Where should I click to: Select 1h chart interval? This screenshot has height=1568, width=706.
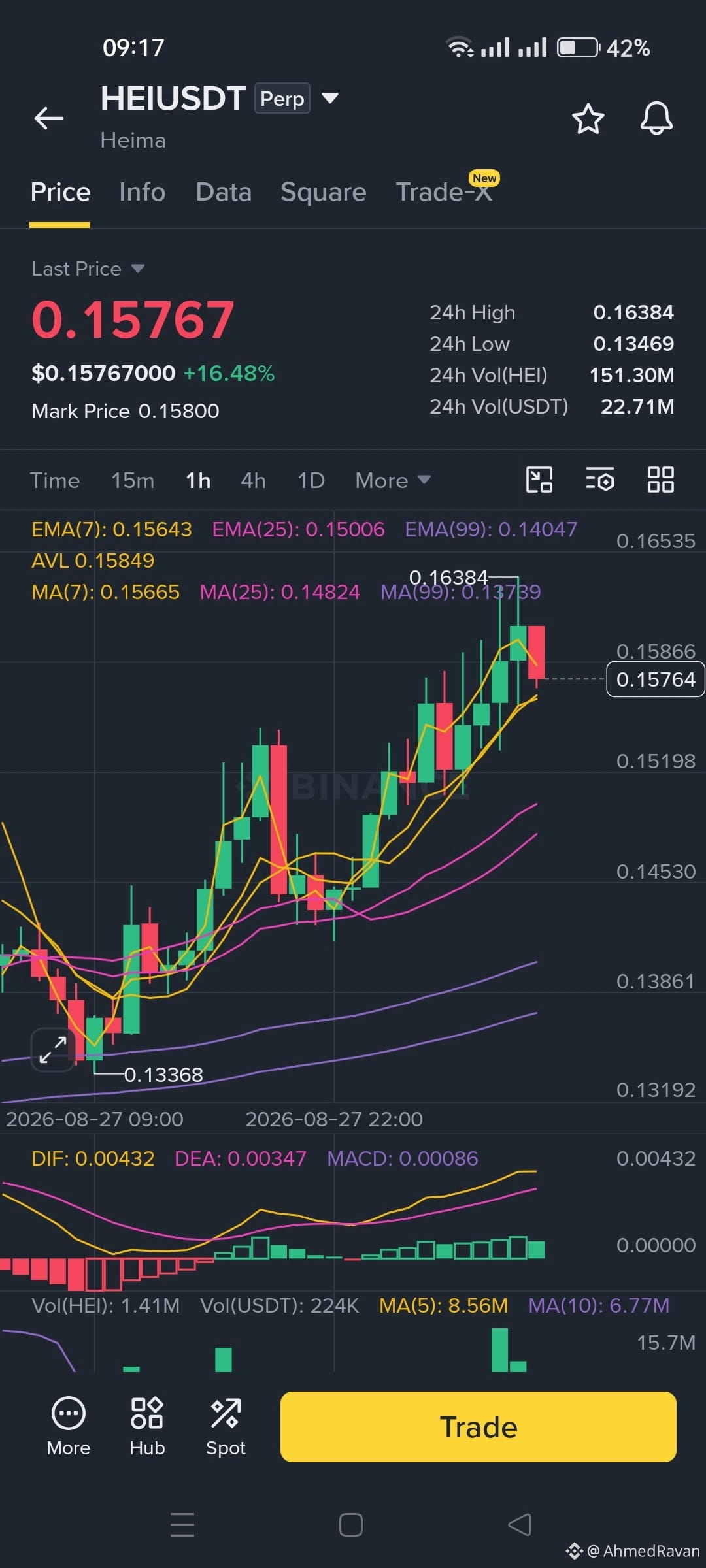[x=198, y=480]
